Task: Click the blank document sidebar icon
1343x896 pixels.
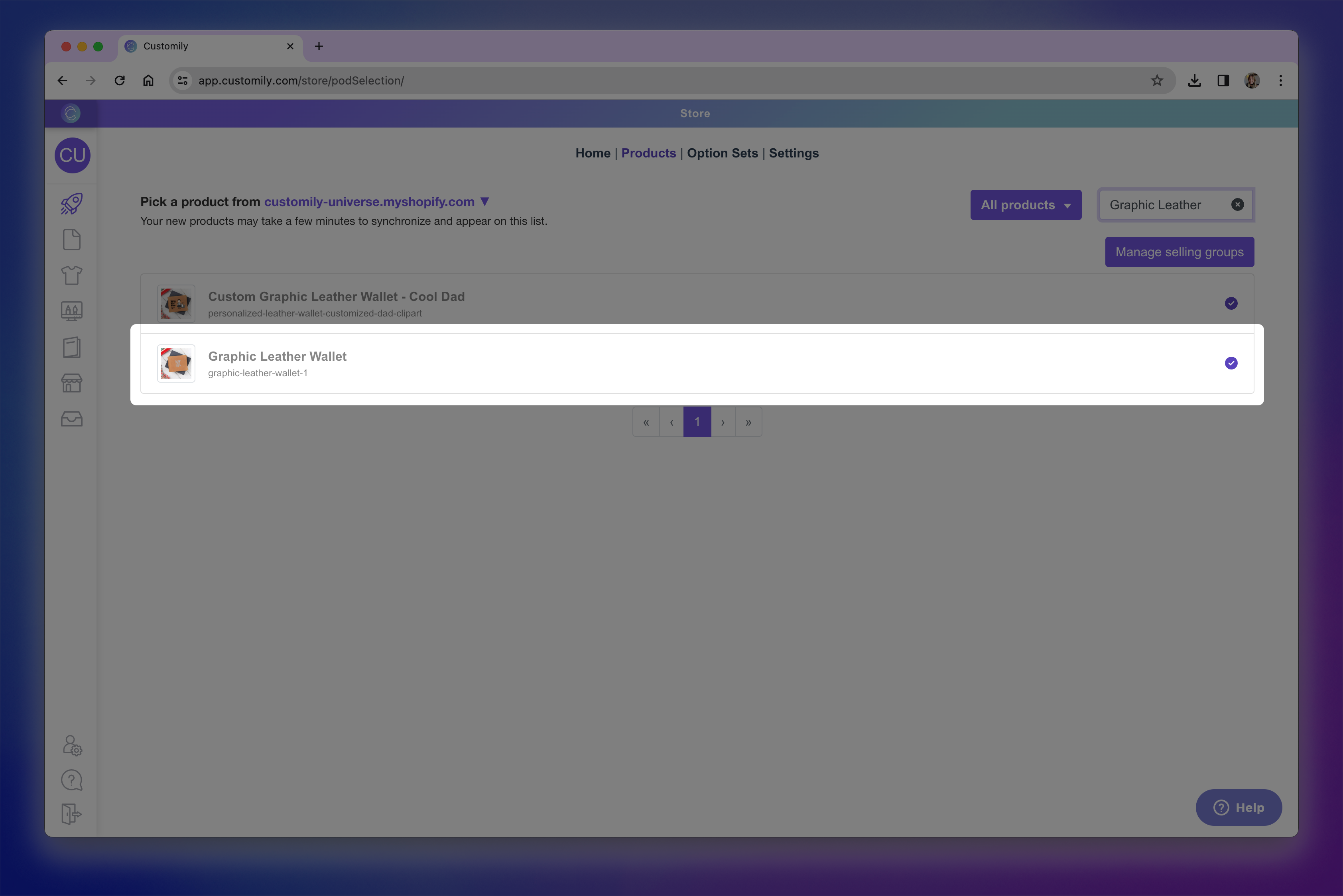Action: (x=71, y=240)
